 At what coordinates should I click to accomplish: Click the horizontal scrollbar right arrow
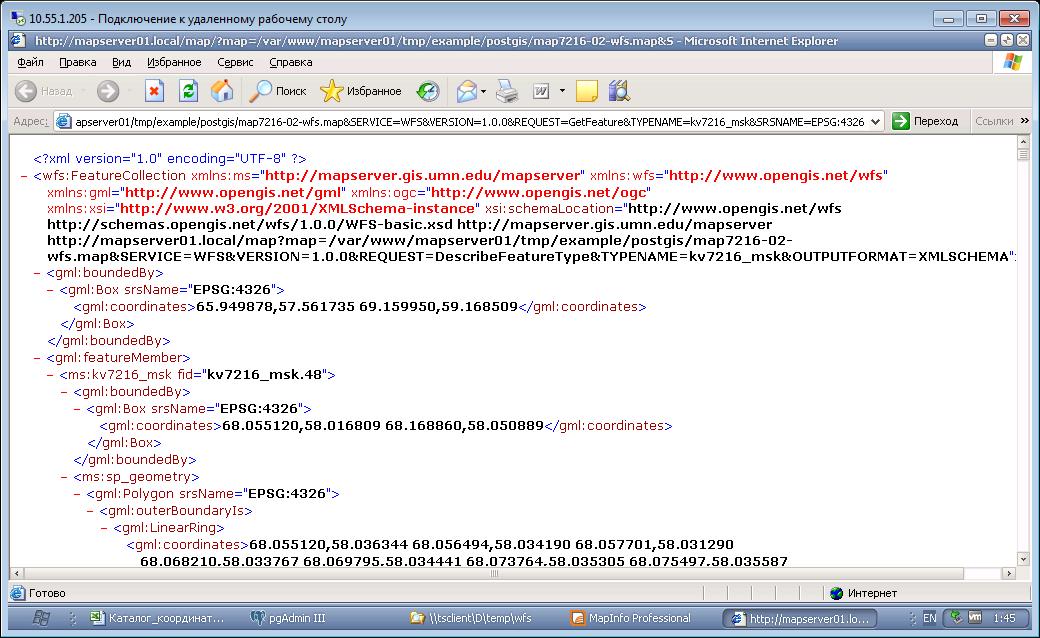click(x=1009, y=574)
